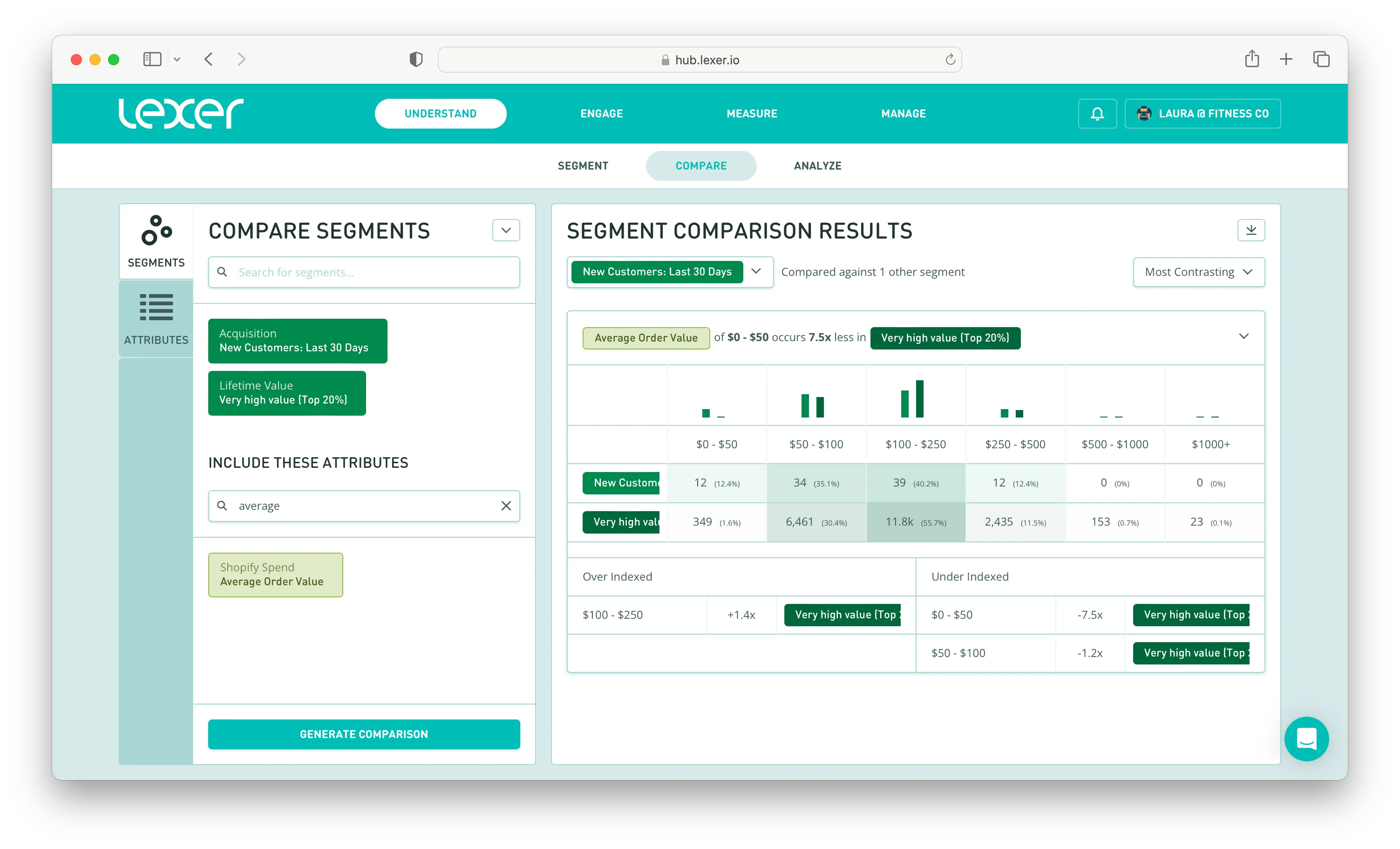The width and height of the screenshot is (1400, 849).
Task: Toggle the Lifetime Value Very high value segment
Action: (x=286, y=393)
